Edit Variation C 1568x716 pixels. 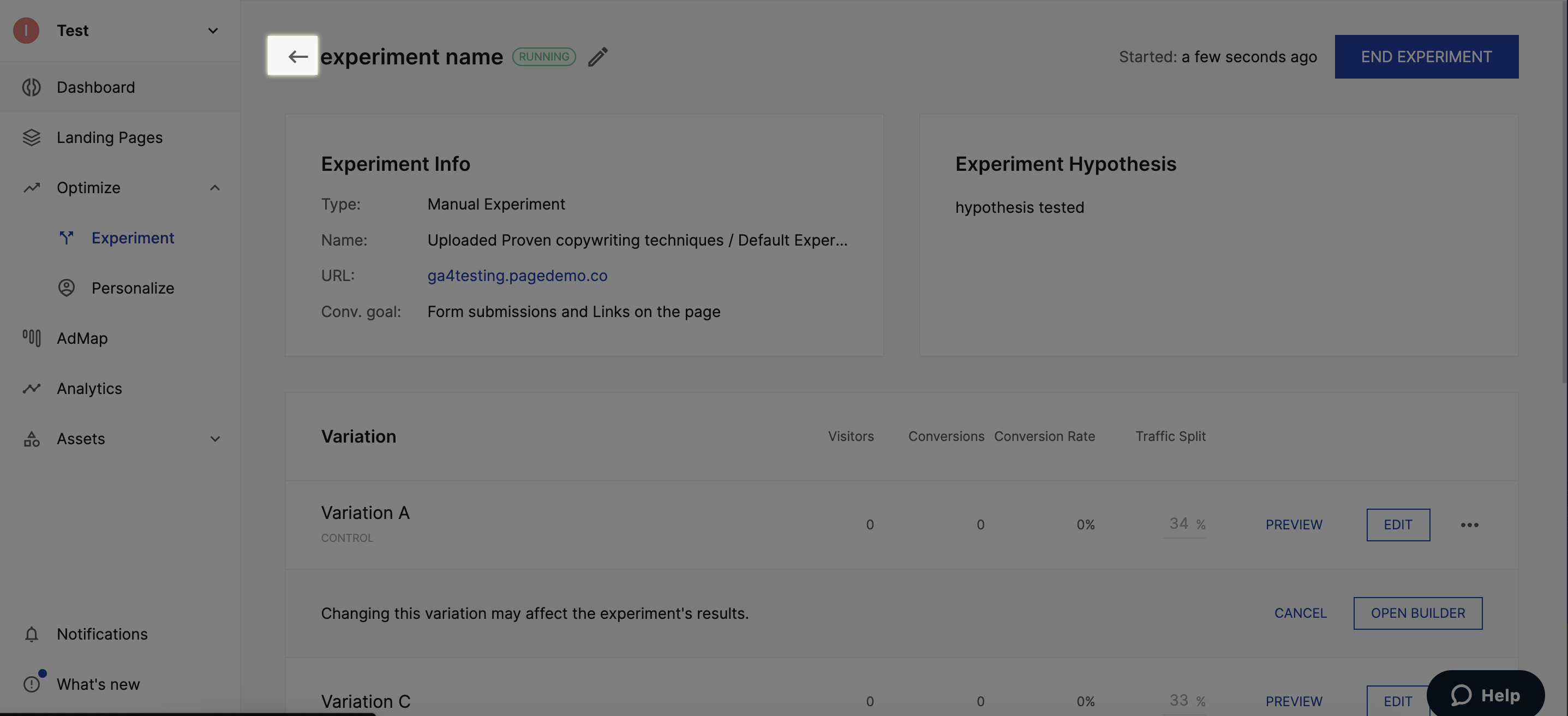(1398, 701)
